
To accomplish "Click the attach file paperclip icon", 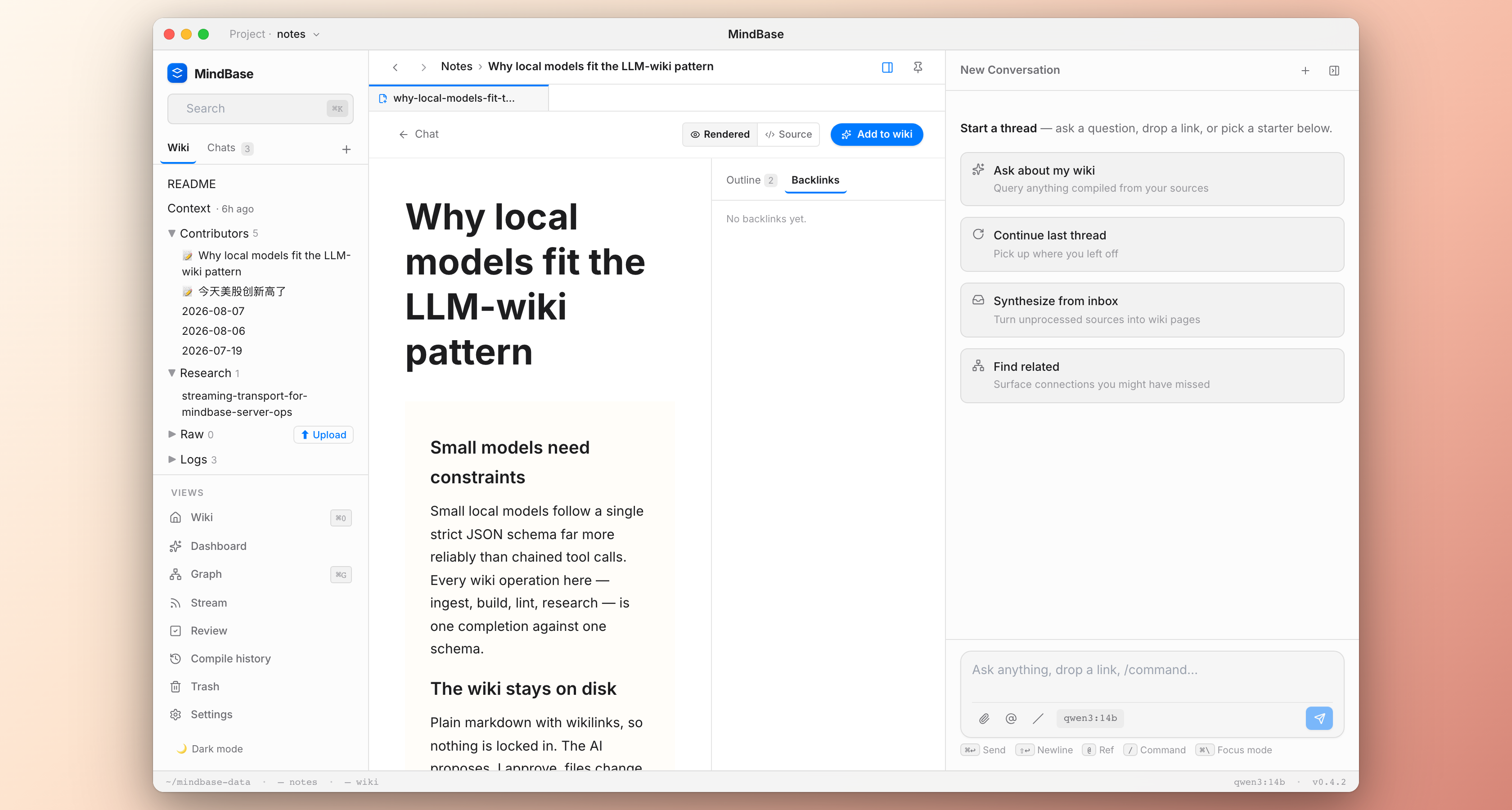I will click(x=984, y=719).
